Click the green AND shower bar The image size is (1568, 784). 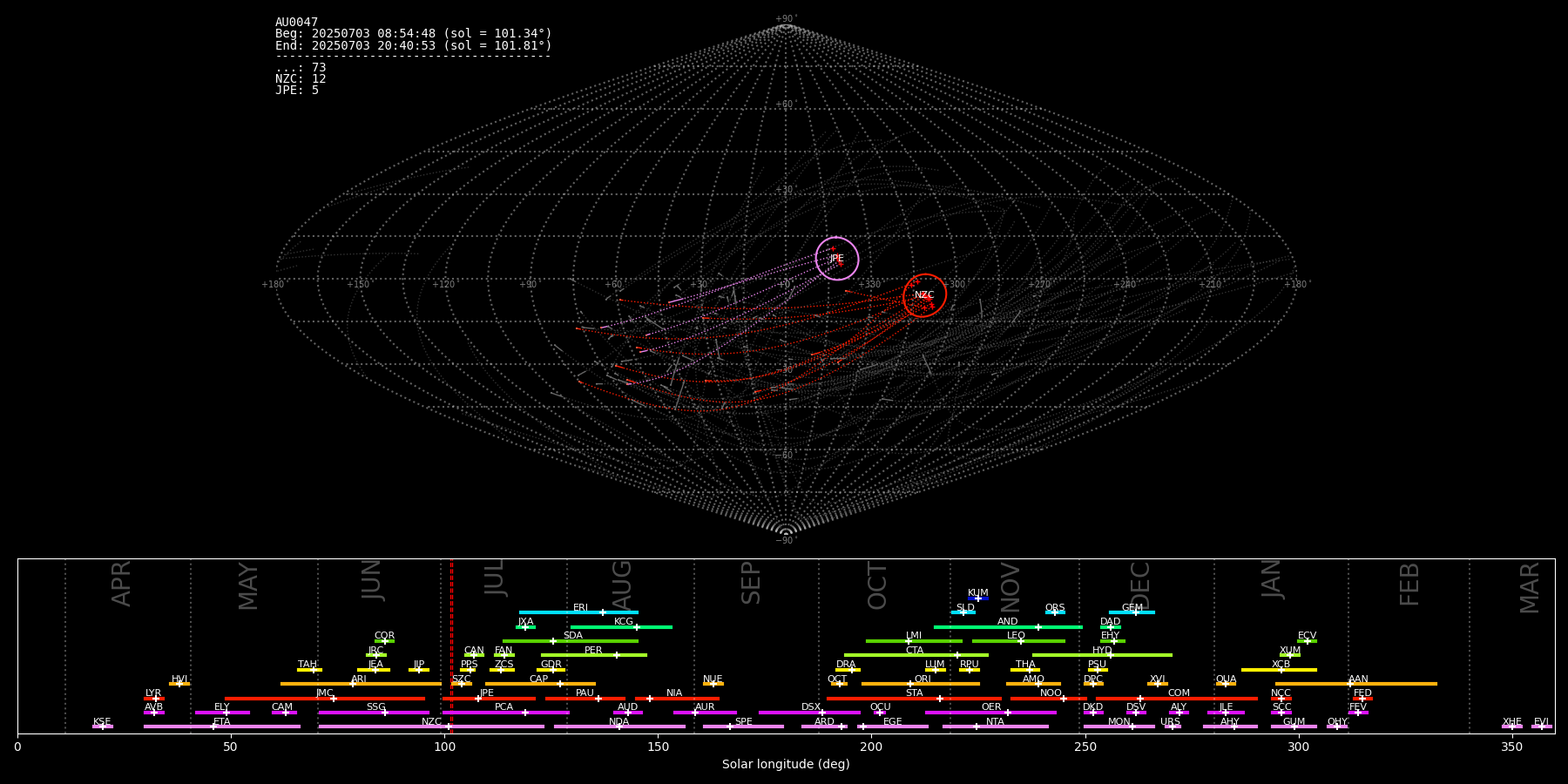tap(1008, 627)
